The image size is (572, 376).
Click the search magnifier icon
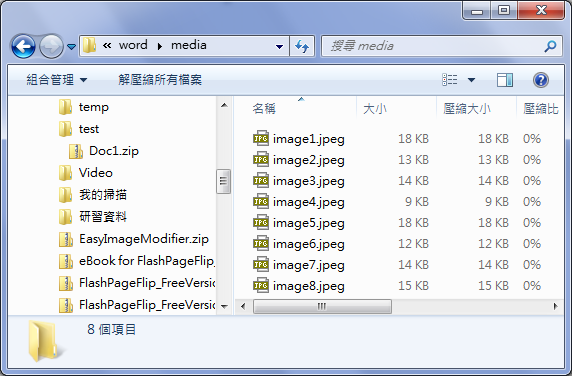pos(550,46)
